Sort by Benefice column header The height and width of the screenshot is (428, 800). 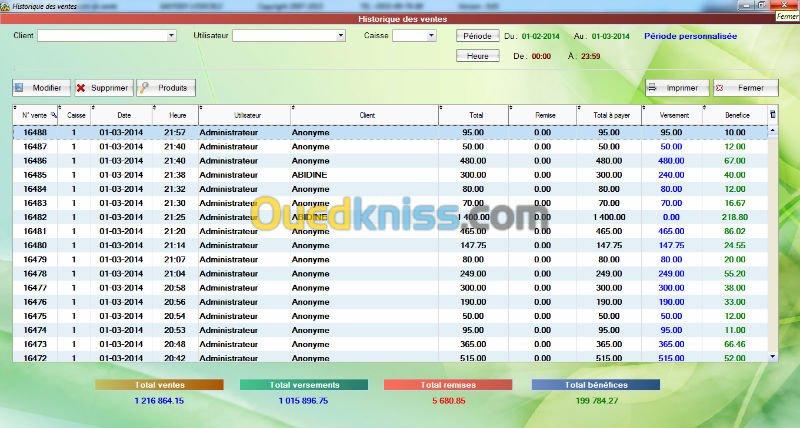click(x=735, y=115)
